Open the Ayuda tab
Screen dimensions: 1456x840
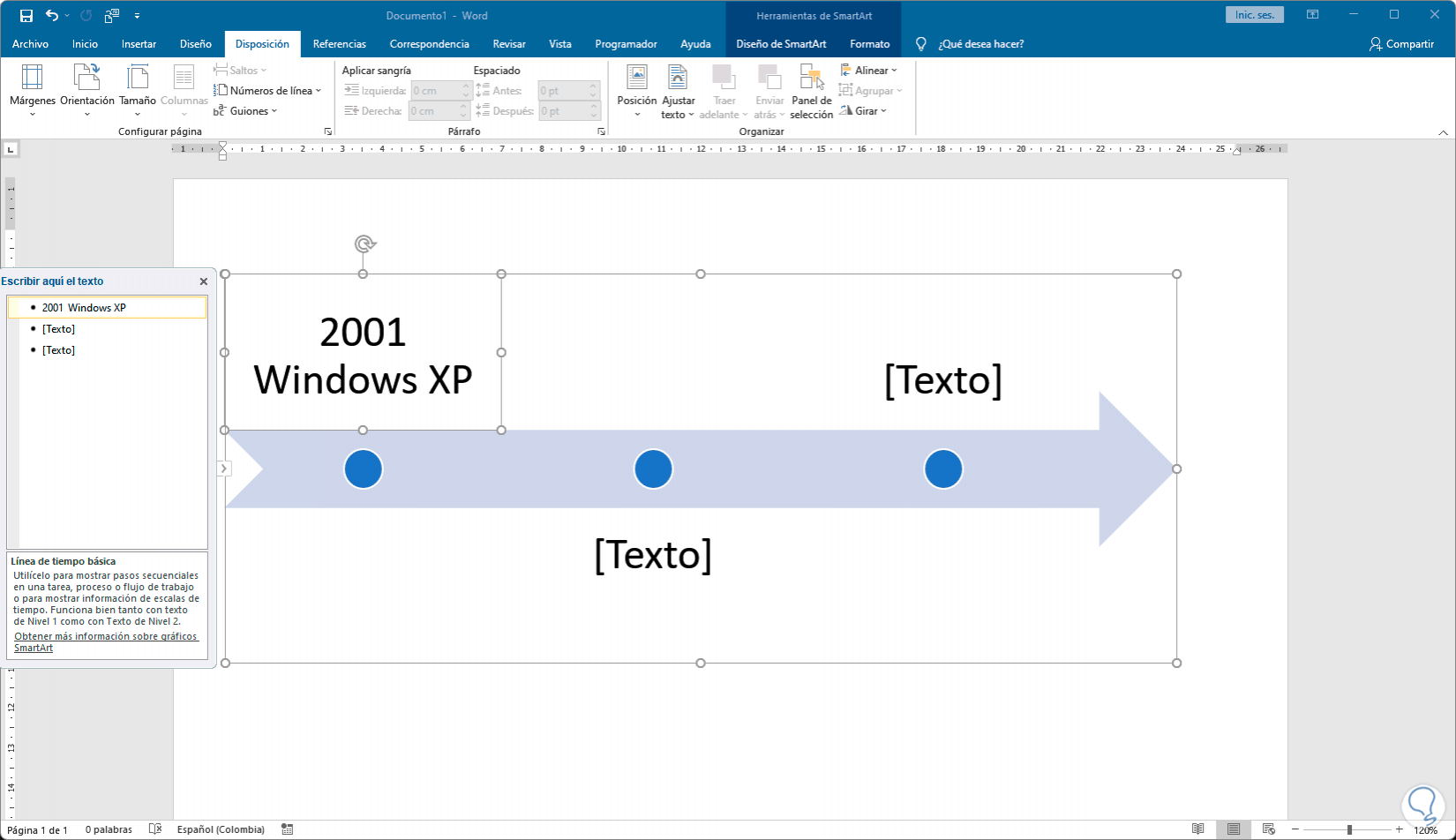(x=696, y=44)
